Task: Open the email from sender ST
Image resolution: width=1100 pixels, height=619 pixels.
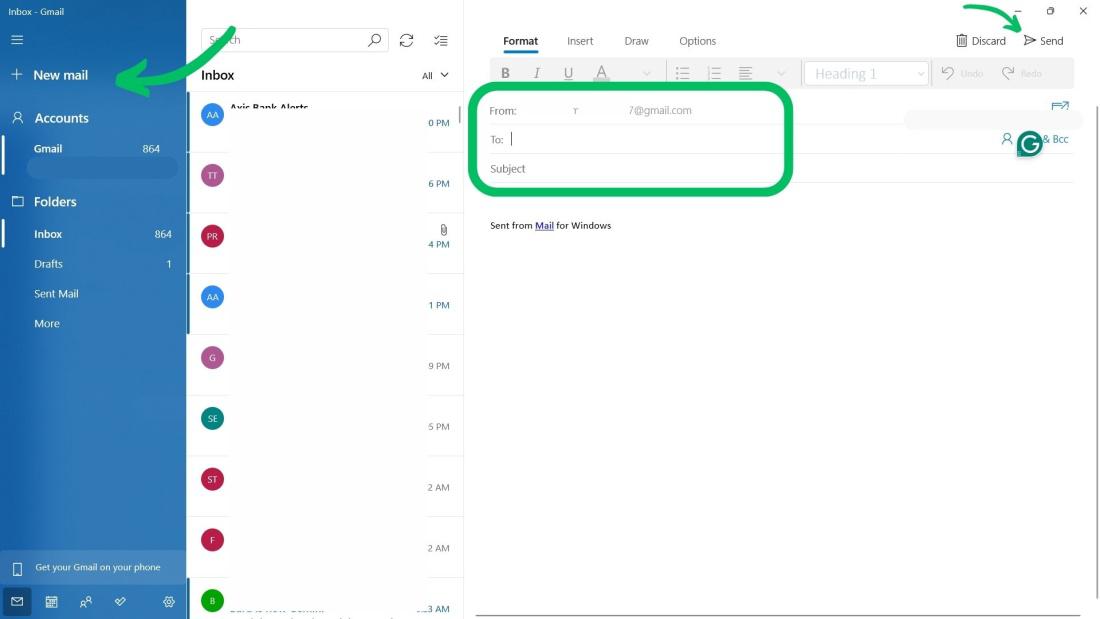Action: coord(325,486)
